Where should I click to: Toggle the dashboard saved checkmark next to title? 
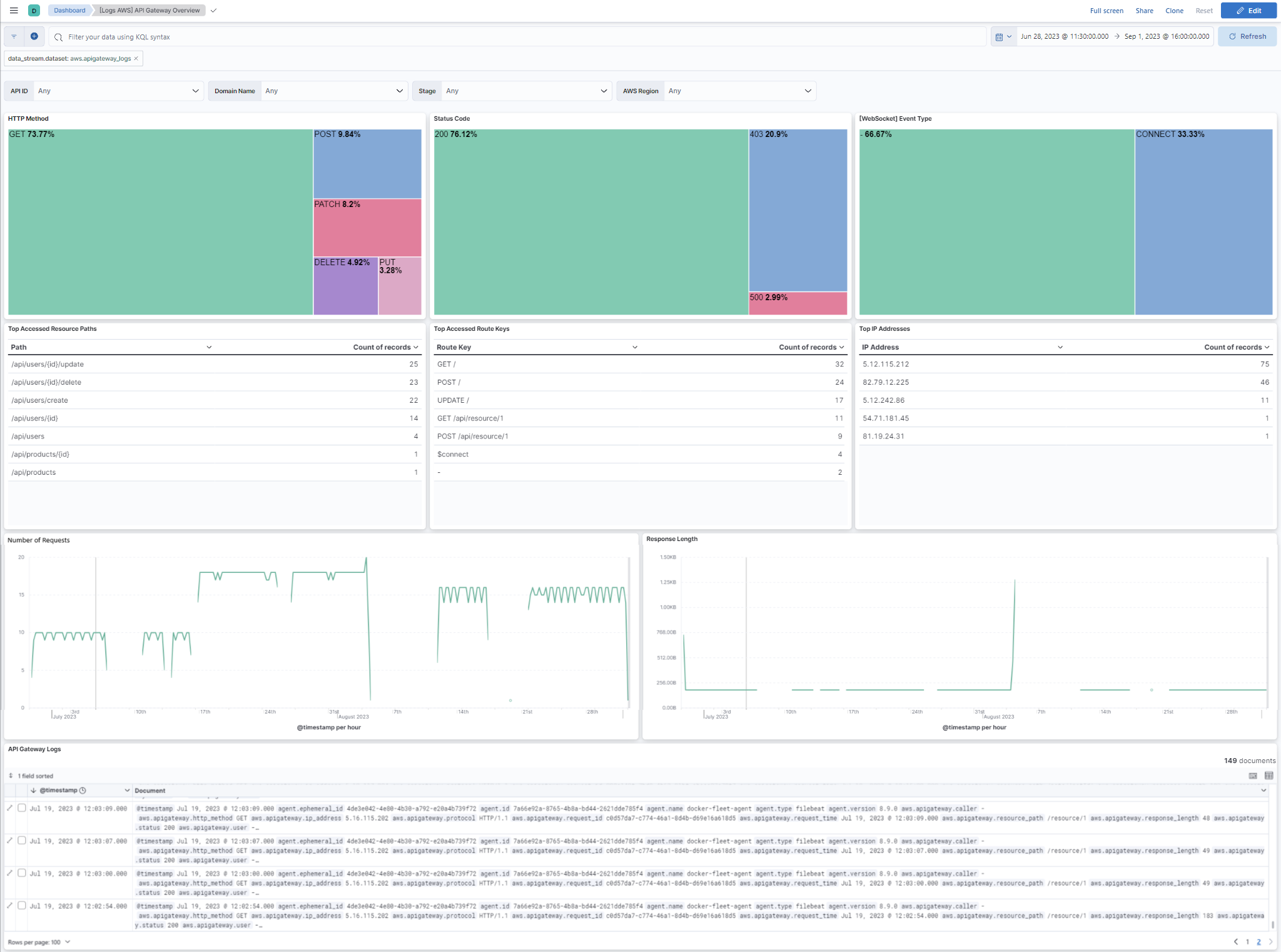coord(213,10)
